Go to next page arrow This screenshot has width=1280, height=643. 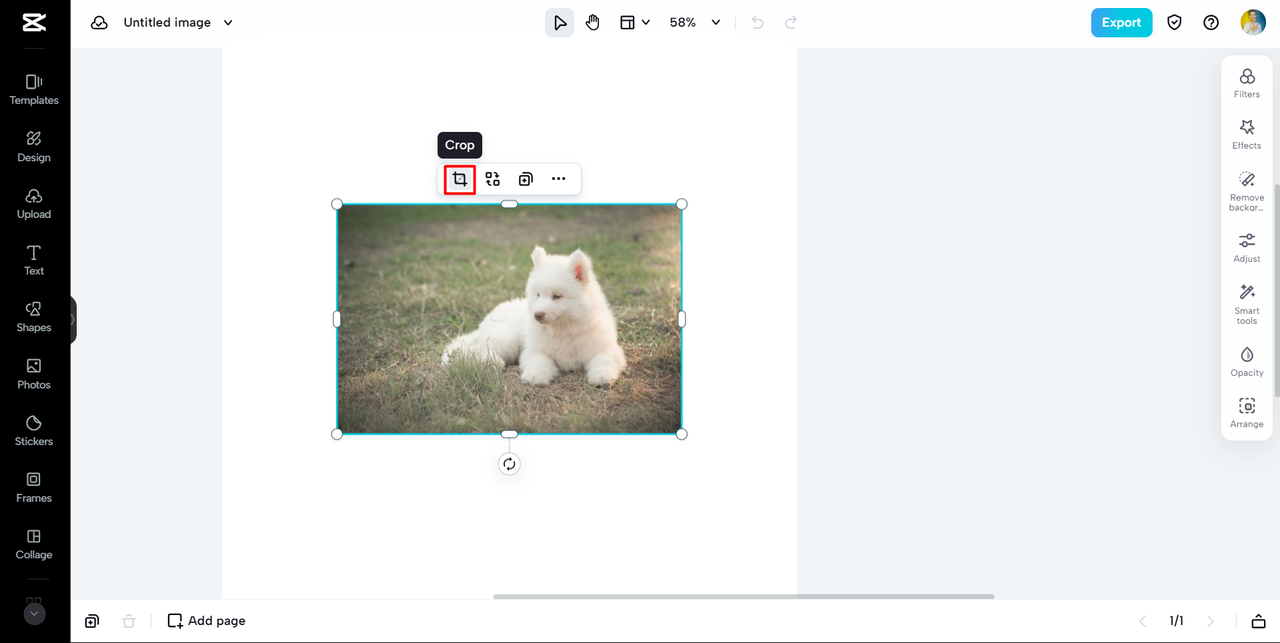[1211, 621]
